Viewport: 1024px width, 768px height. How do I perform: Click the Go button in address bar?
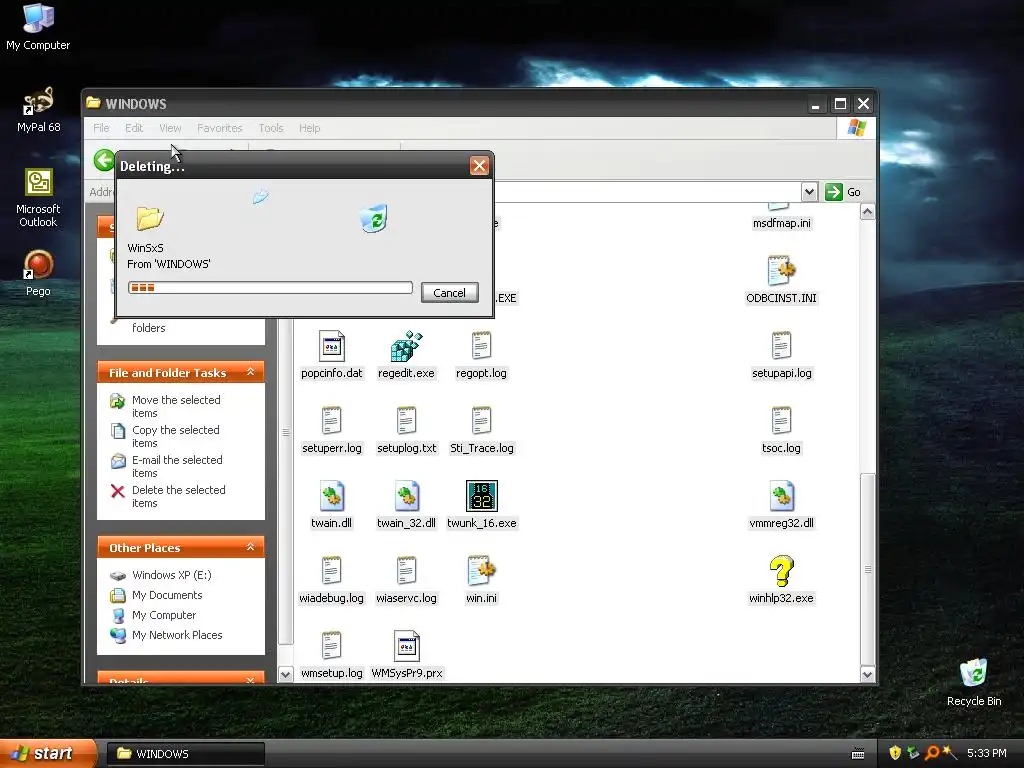click(x=843, y=192)
